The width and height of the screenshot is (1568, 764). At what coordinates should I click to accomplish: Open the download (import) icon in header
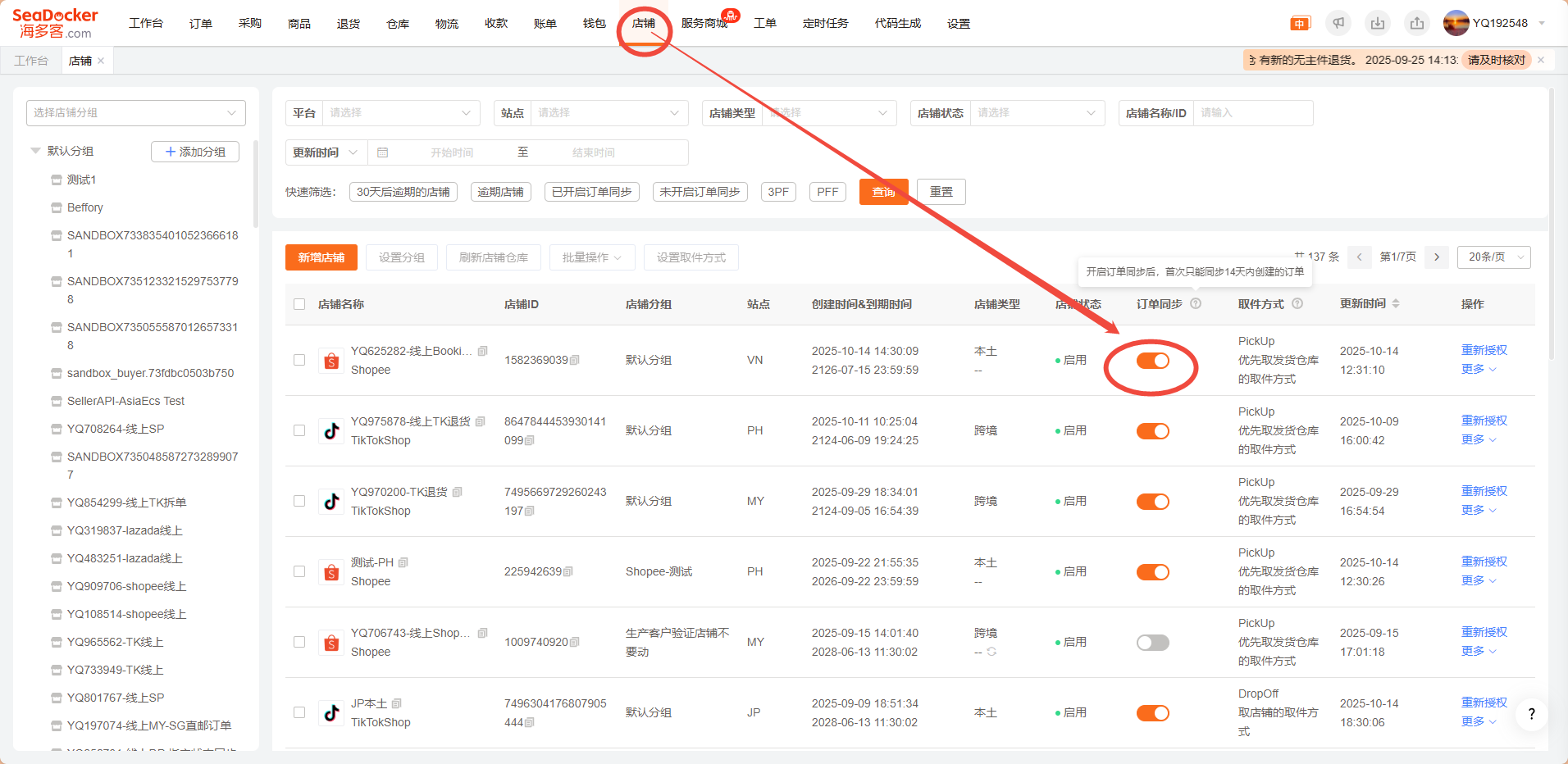tap(1378, 23)
